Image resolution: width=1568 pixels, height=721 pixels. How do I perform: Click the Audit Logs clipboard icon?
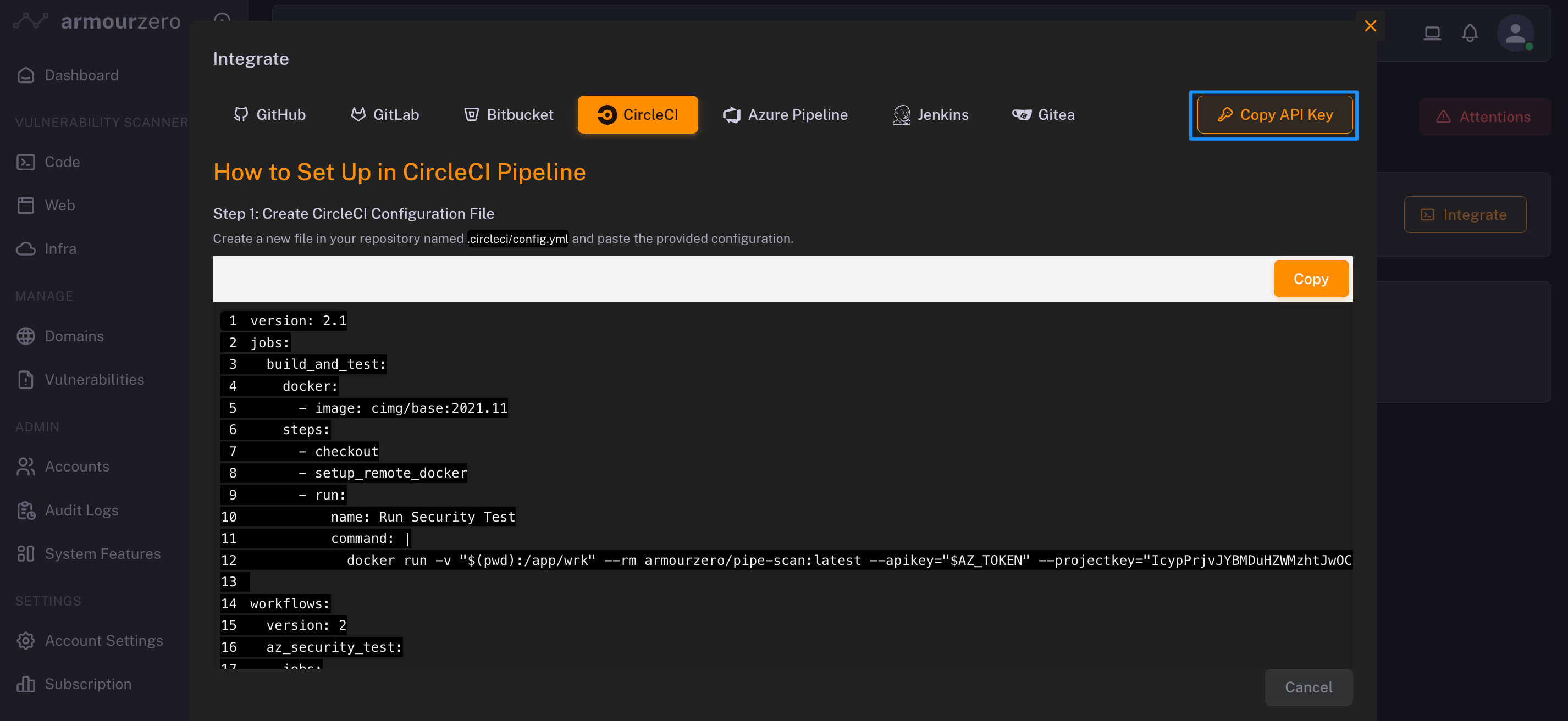25,511
